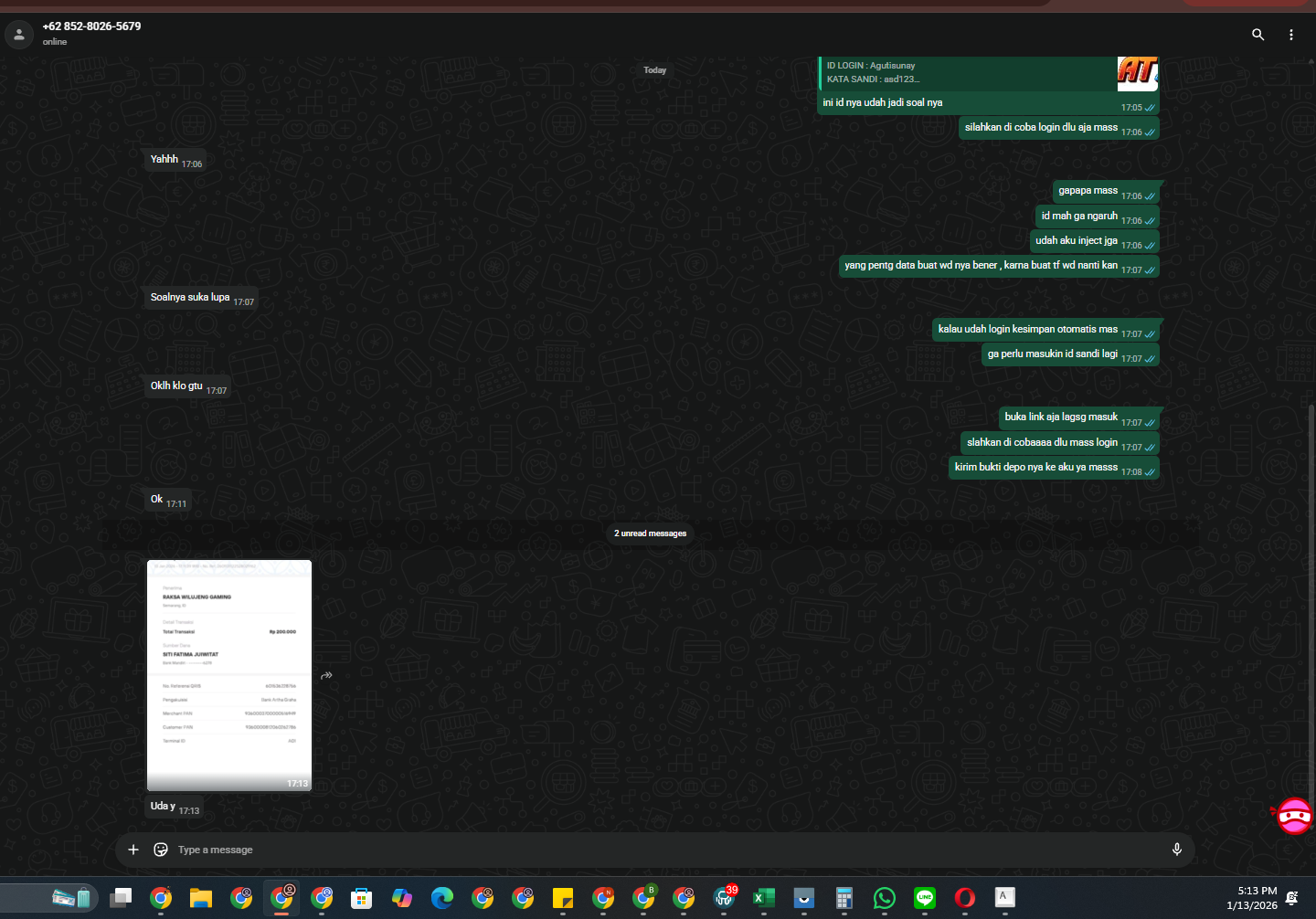Click the Today date label
1316x919 pixels.
pos(654,70)
